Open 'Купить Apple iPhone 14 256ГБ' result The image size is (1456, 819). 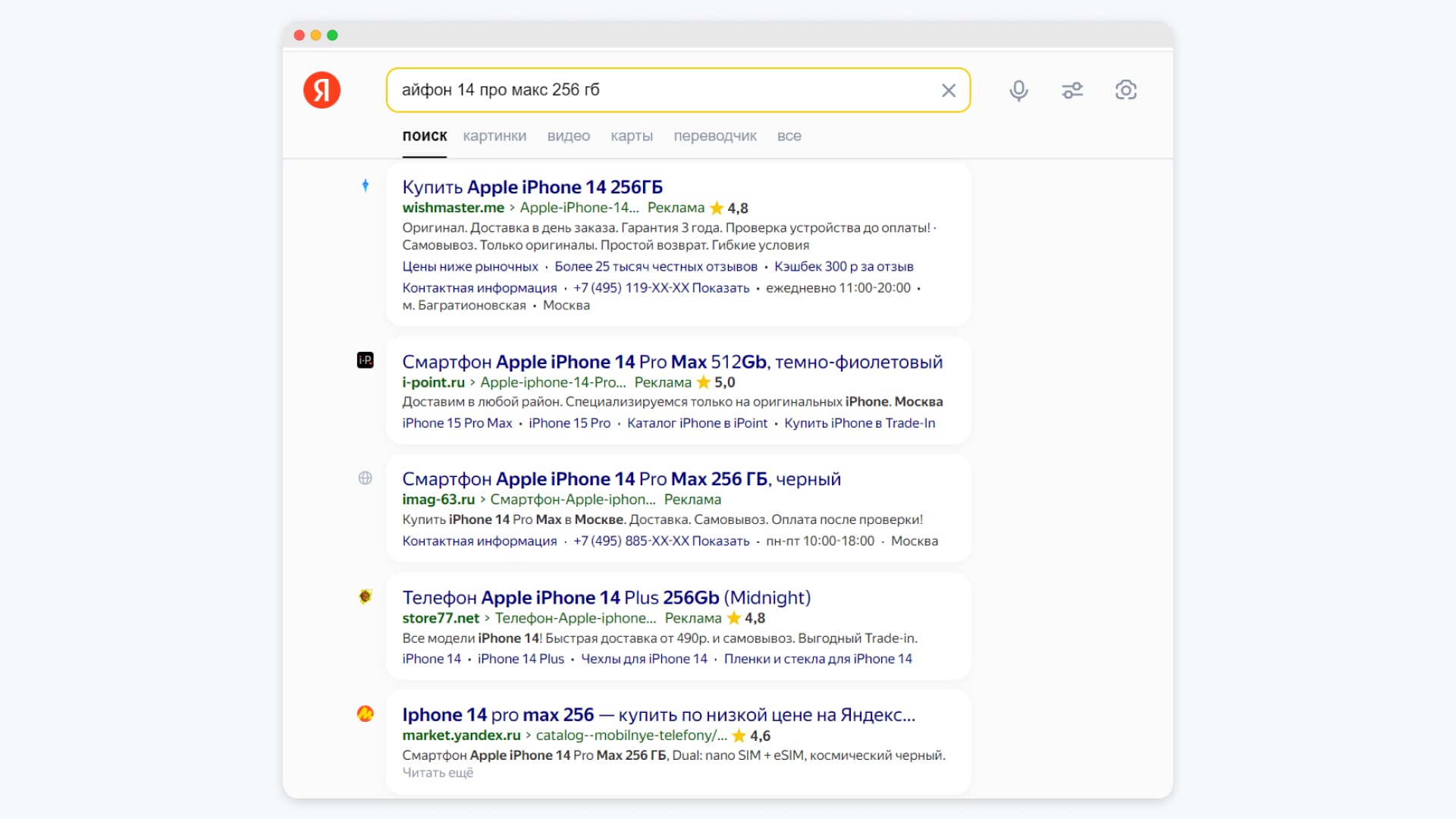pos(532,187)
